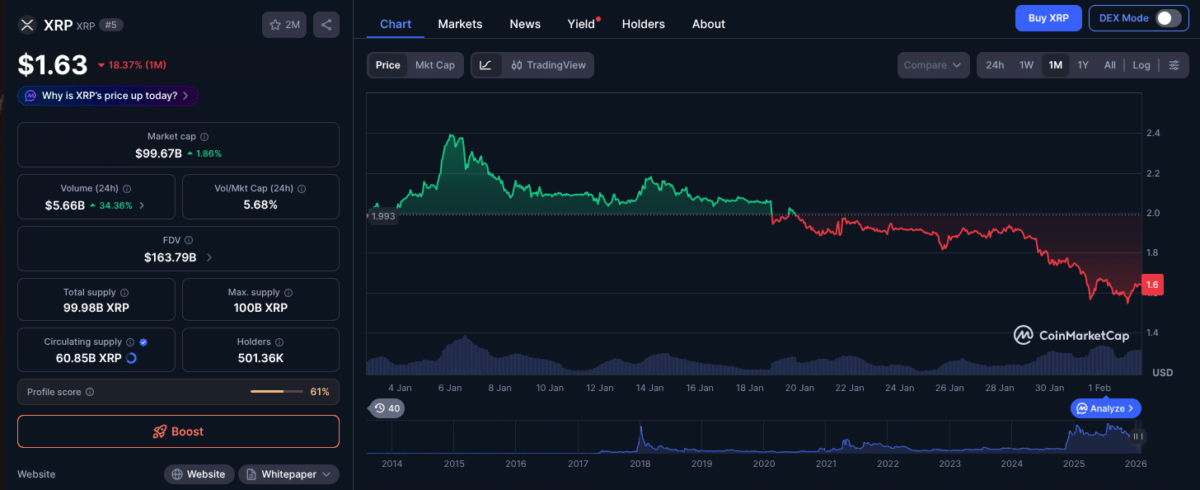This screenshot has height=490, width=1200.
Task: Show info tooltip for Market cap
Action: [204, 136]
